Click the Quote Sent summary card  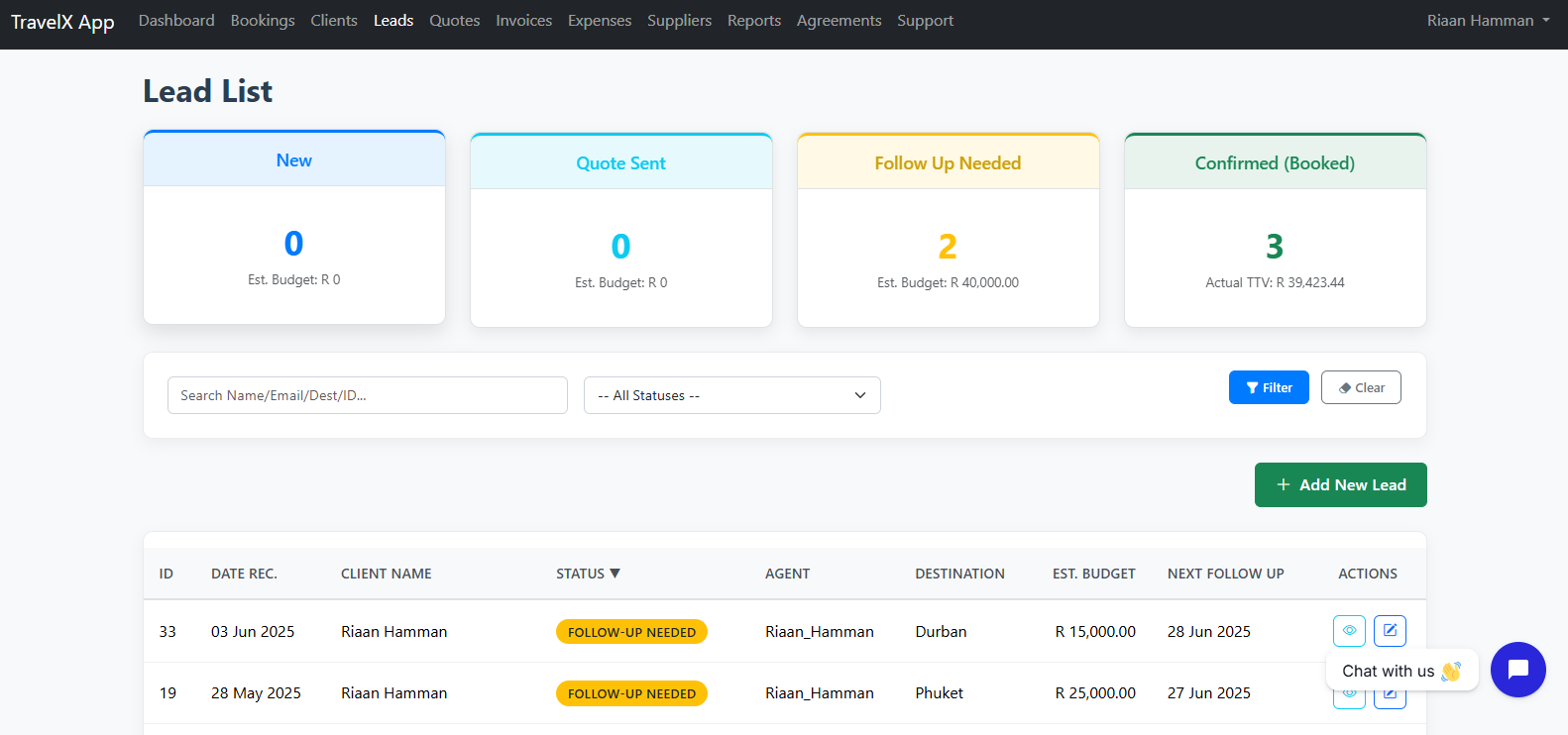pos(620,230)
